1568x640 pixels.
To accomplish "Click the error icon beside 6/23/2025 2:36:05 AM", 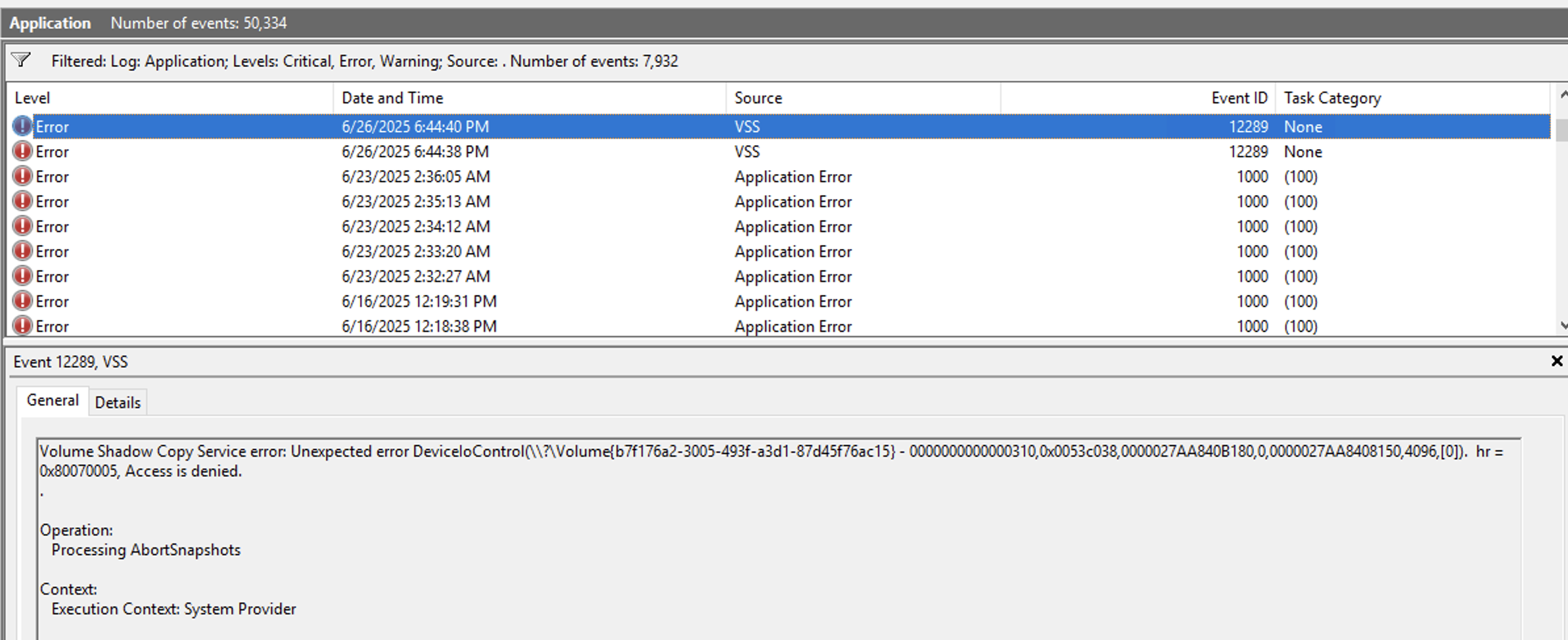I will point(22,176).
